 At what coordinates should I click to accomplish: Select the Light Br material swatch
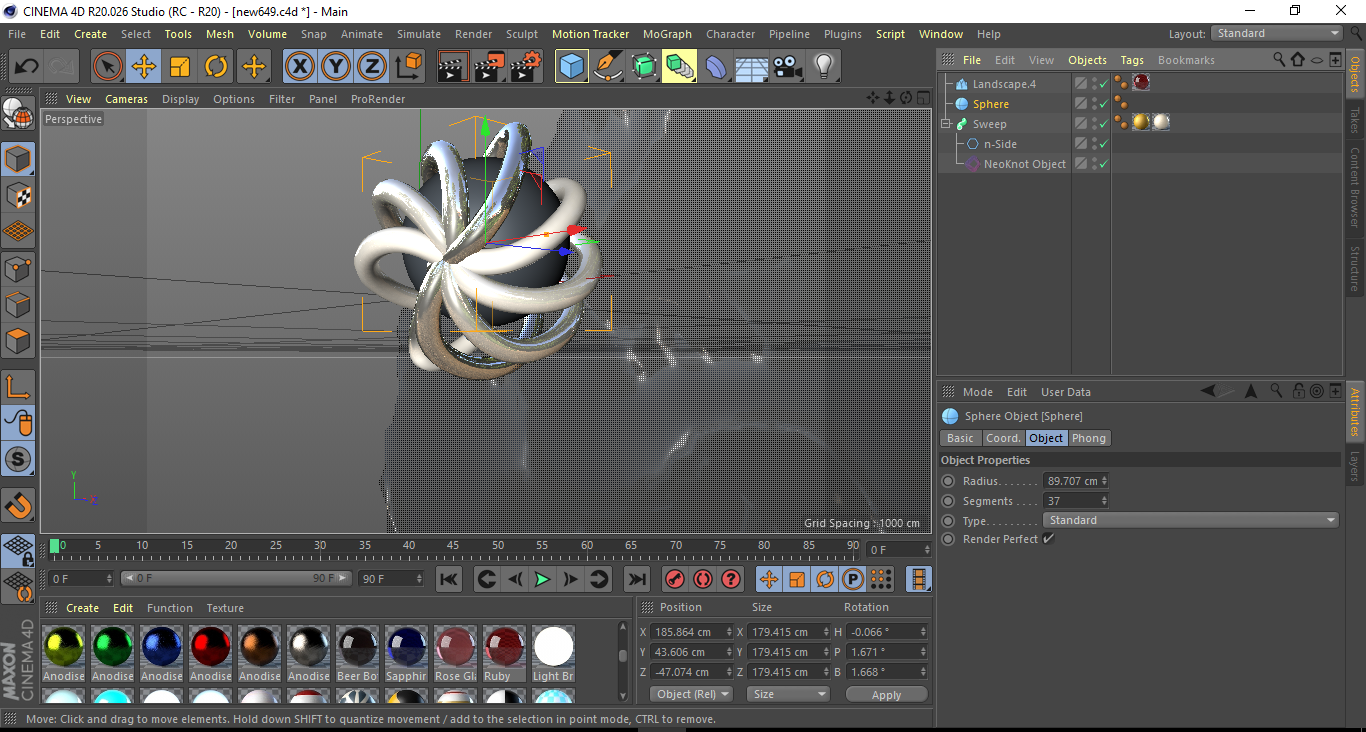pos(553,654)
